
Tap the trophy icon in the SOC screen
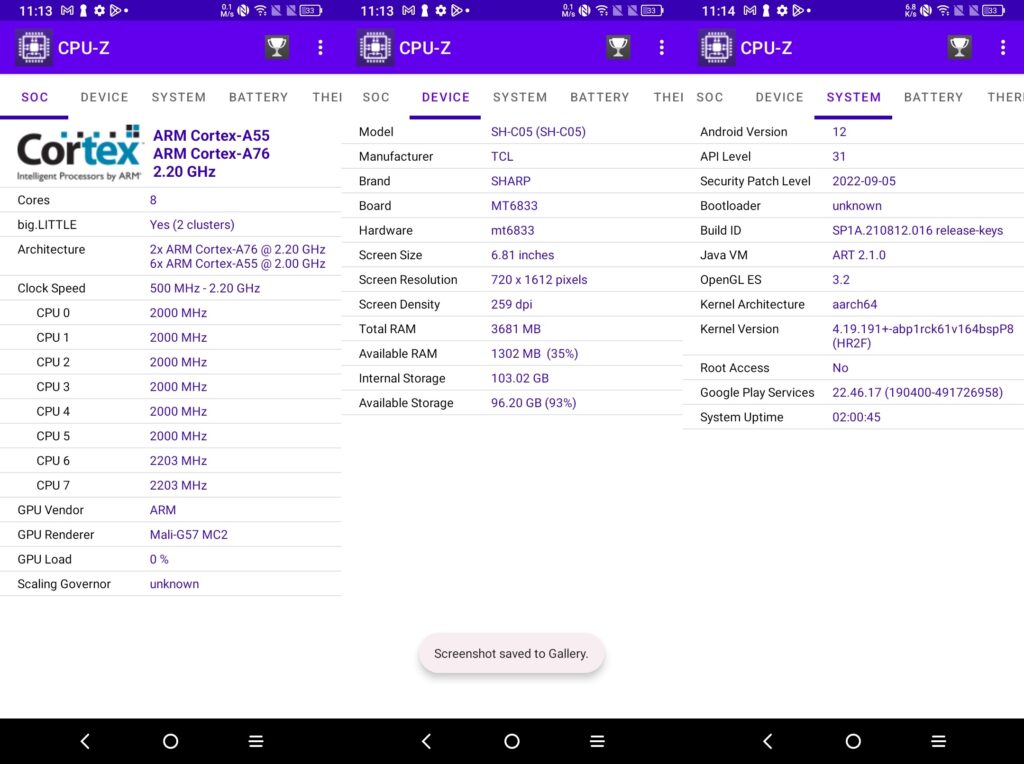pyautogui.click(x=277, y=47)
